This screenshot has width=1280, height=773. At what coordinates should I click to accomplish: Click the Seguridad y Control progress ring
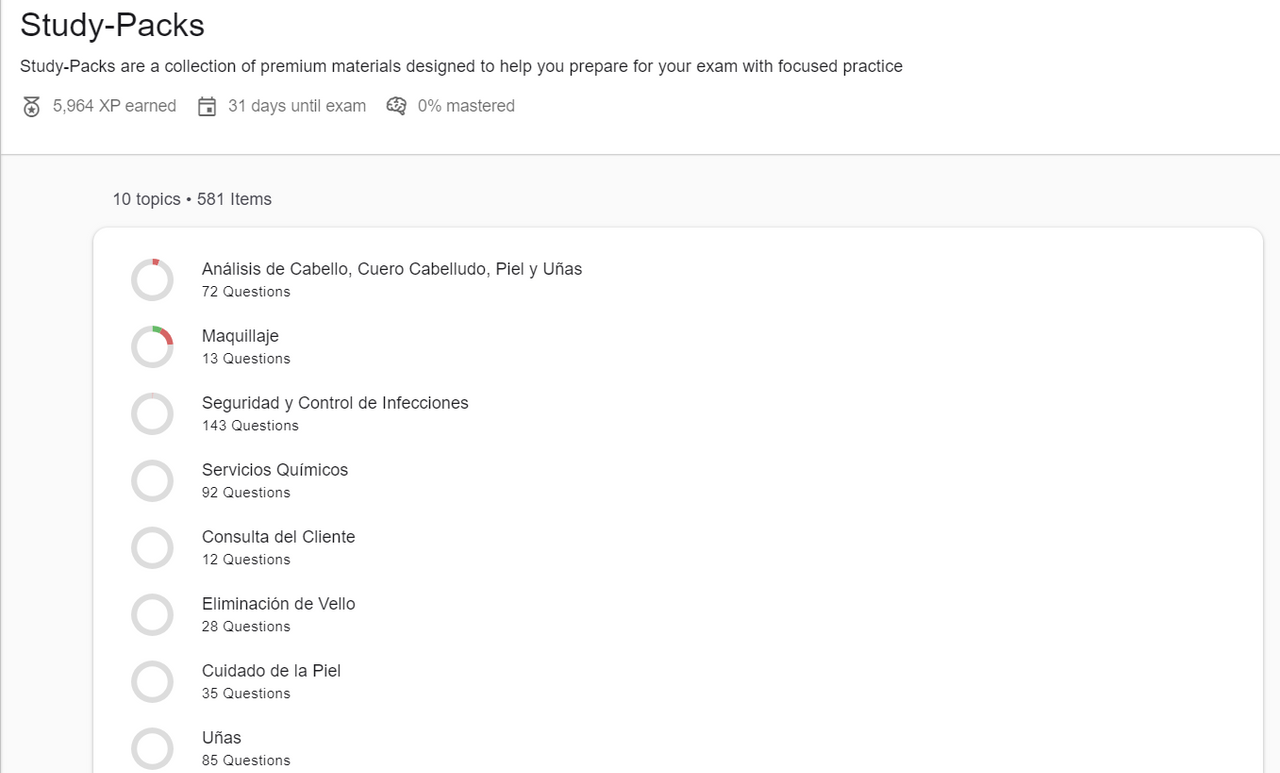pos(153,414)
